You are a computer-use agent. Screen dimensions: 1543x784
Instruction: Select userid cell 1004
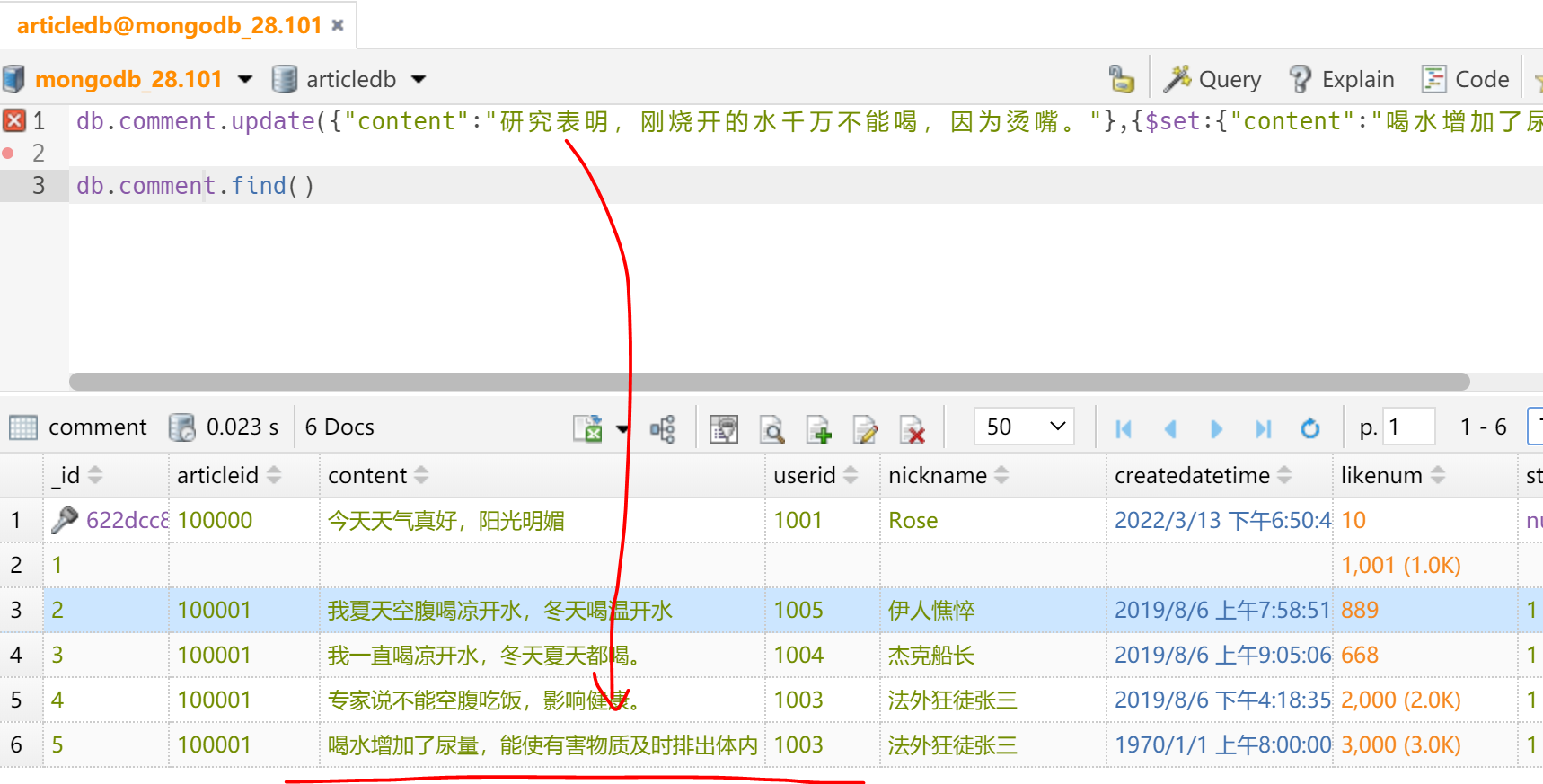[x=823, y=656]
